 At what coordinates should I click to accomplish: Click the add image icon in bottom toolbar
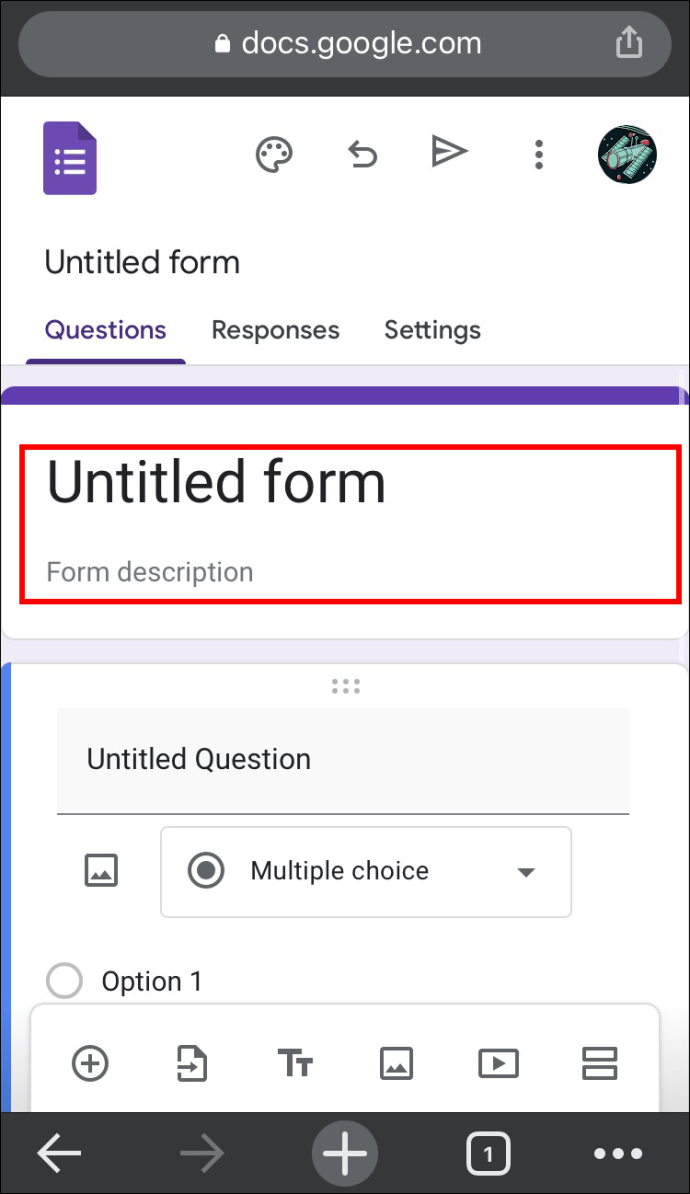pyautogui.click(x=397, y=1063)
